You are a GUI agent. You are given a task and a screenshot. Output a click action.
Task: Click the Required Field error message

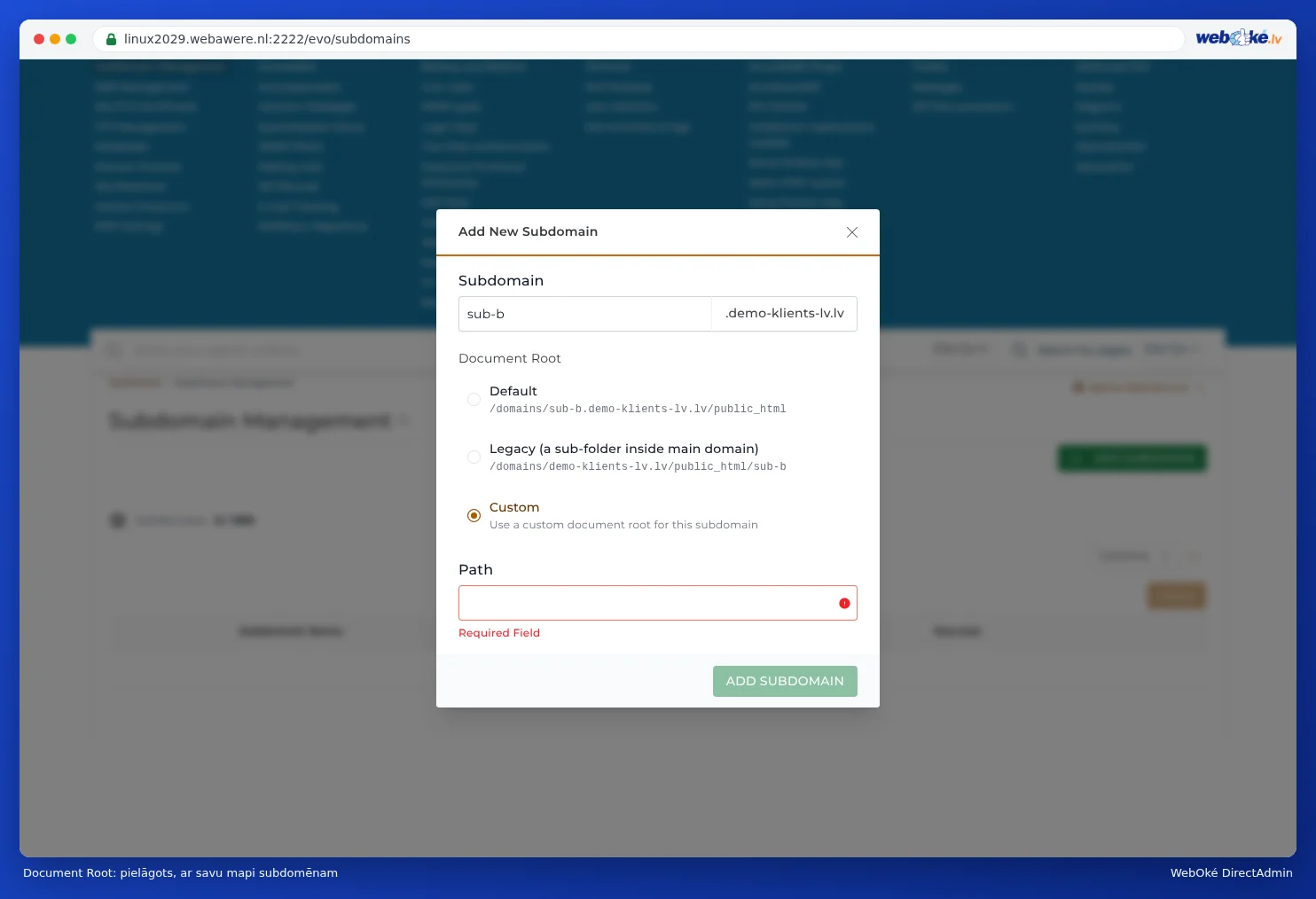click(499, 633)
